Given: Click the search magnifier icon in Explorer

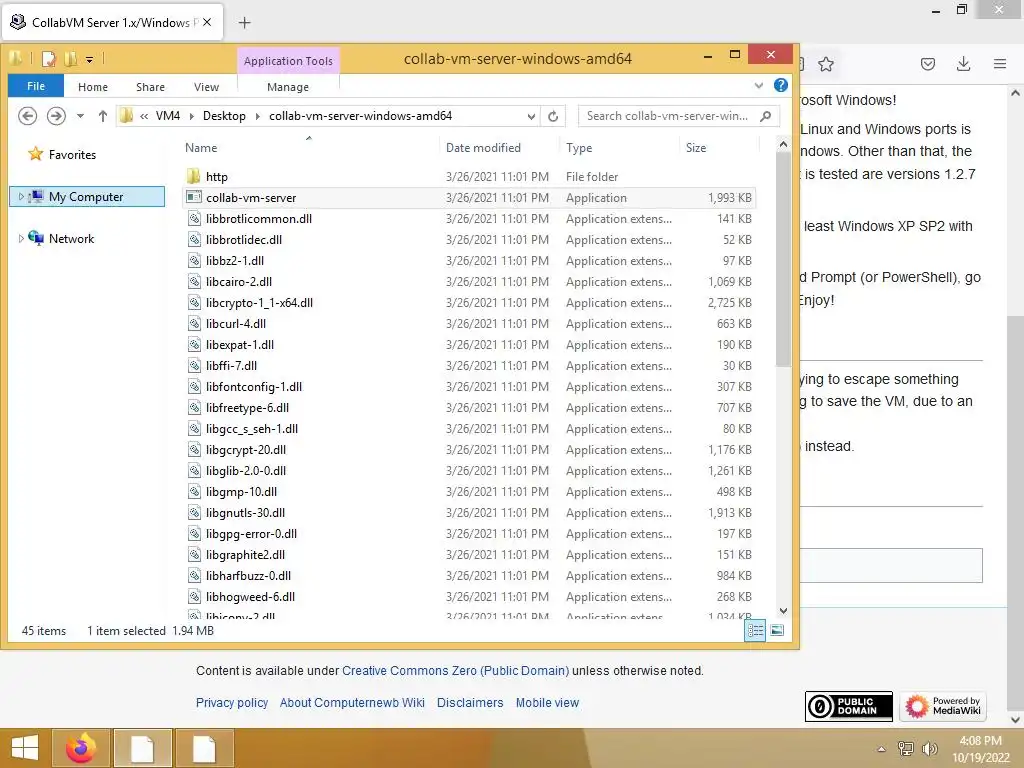Looking at the screenshot, I should [765, 116].
